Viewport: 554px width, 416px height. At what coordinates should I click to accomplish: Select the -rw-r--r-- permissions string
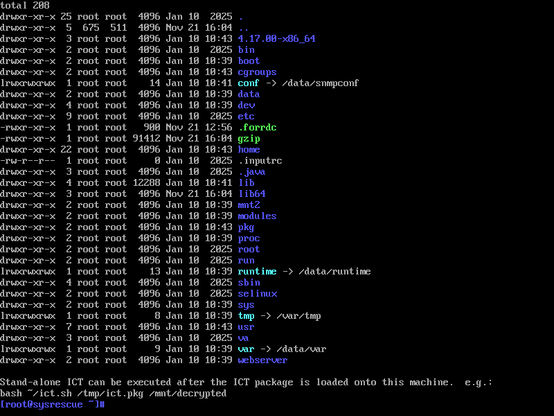(28, 161)
